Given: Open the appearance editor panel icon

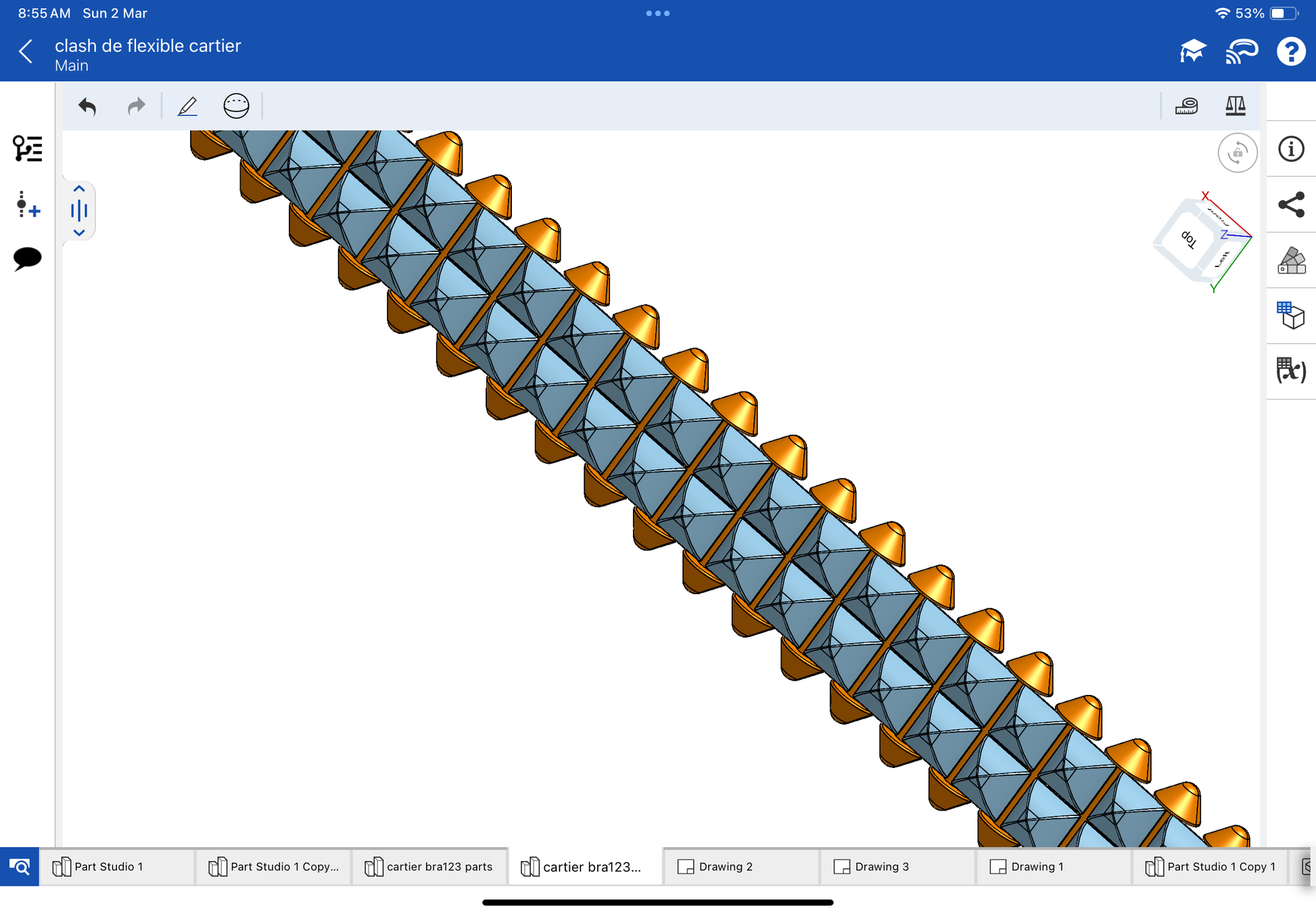Looking at the screenshot, I should [x=1291, y=260].
